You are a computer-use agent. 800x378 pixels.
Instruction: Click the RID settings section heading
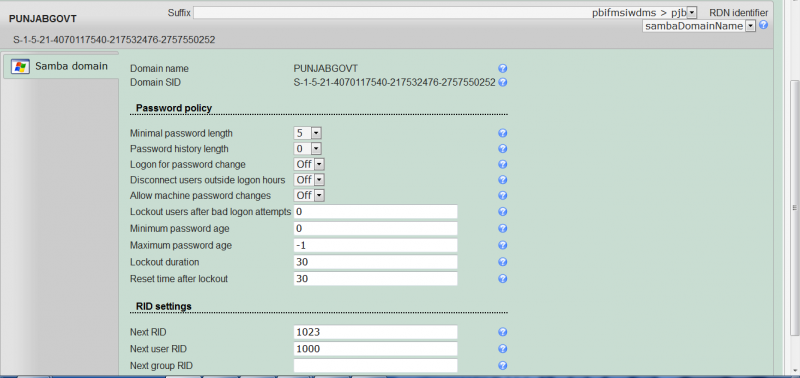pyautogui.click(x=164, y=306)
